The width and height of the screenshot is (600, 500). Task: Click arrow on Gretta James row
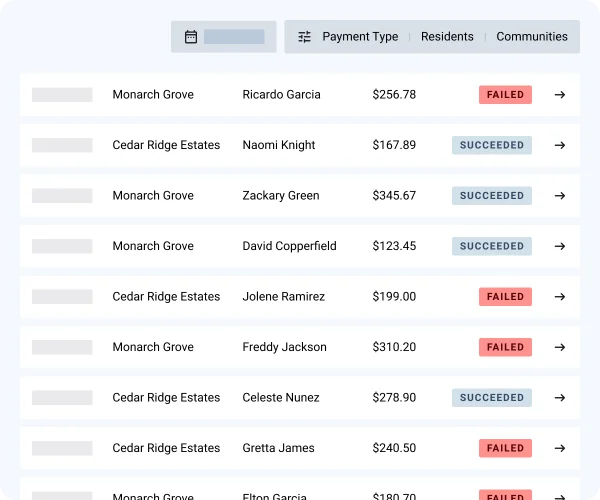(x=560, y=448)
